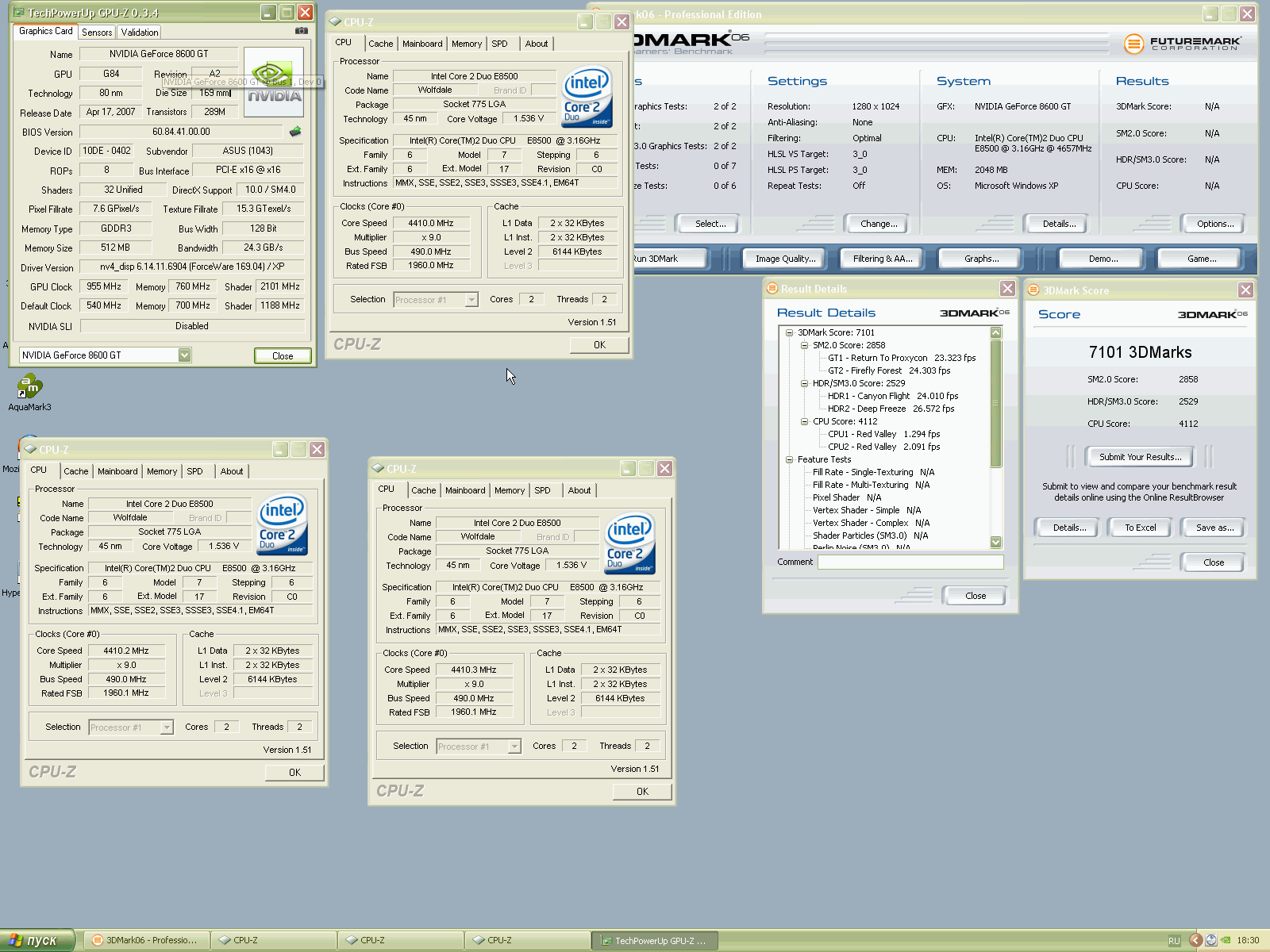Save BIOS using the chip icon
Viewport: 1270px width, 952px height.
pyautogui.click(x=295, y=132)
